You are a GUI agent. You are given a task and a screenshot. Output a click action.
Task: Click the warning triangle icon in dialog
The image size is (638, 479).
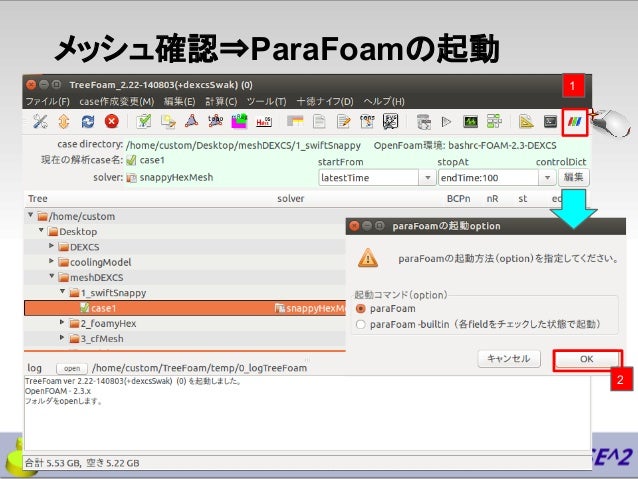368,258
